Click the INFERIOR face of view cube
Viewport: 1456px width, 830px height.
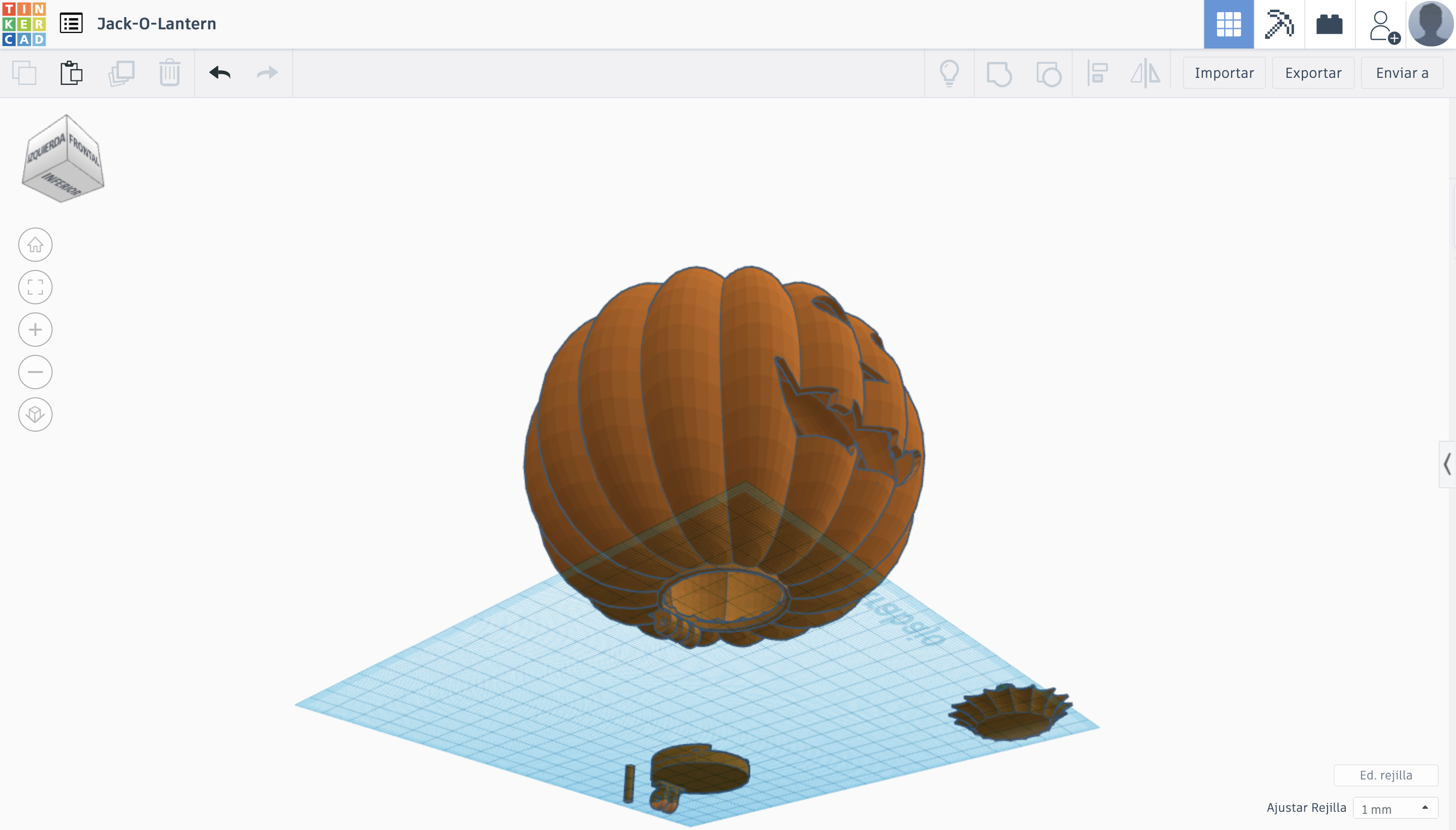(62, 183)
